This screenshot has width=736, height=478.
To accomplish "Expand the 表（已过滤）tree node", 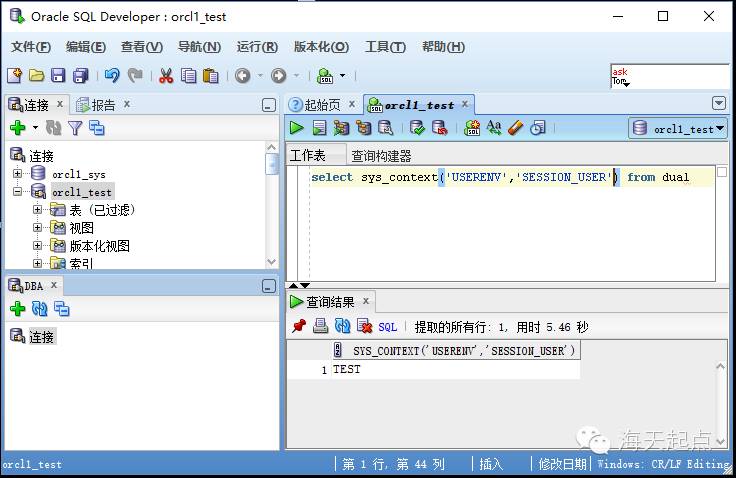I will pos(38,209).
